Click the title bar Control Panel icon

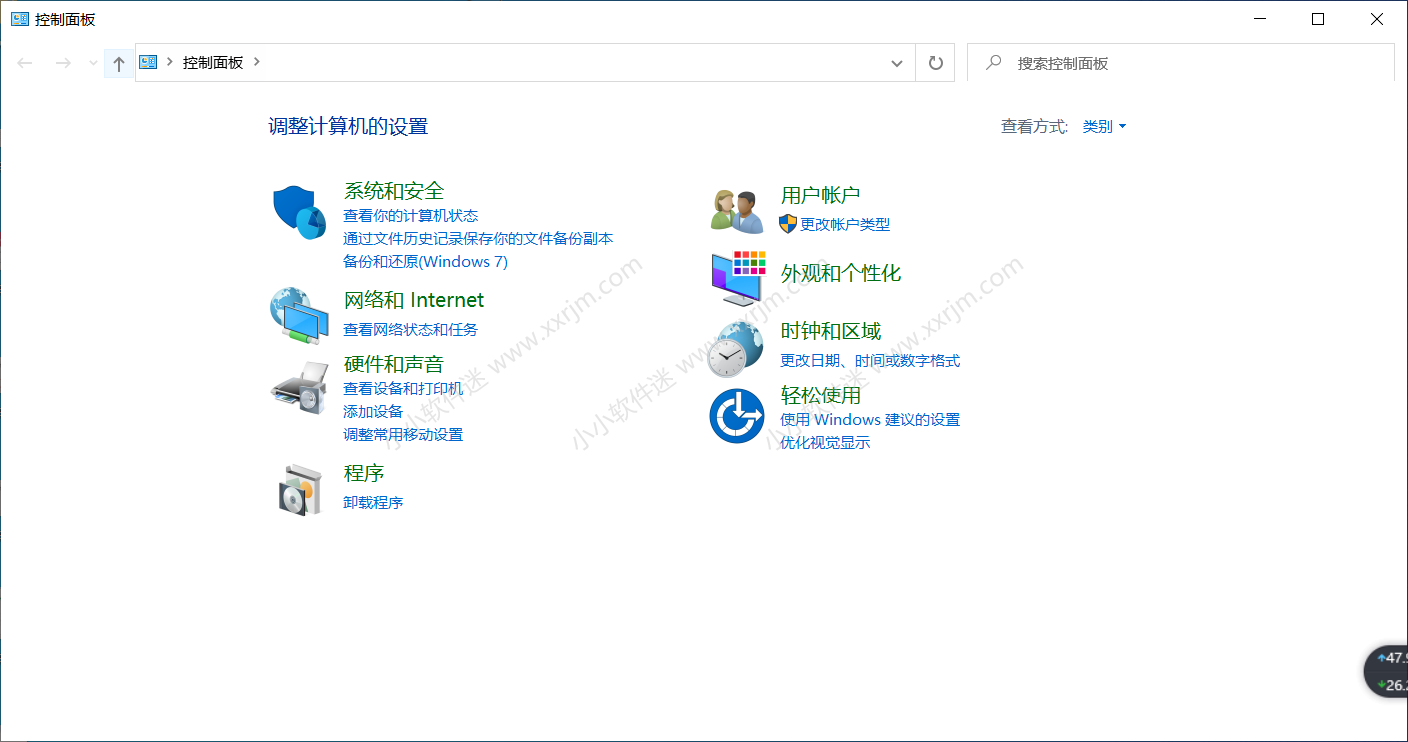(x=19, y=19)
